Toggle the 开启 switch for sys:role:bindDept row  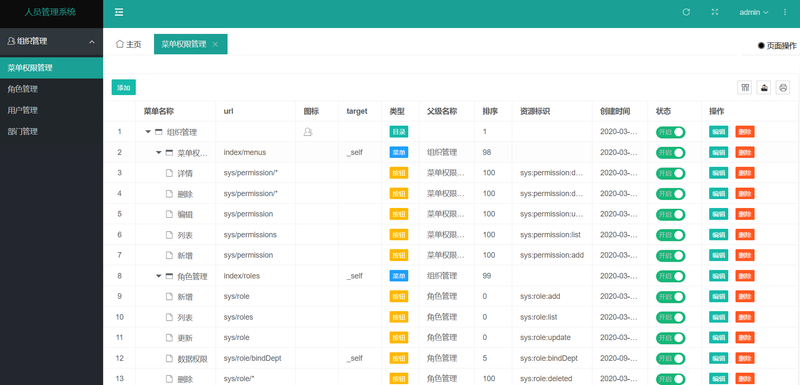click(670, 358)
